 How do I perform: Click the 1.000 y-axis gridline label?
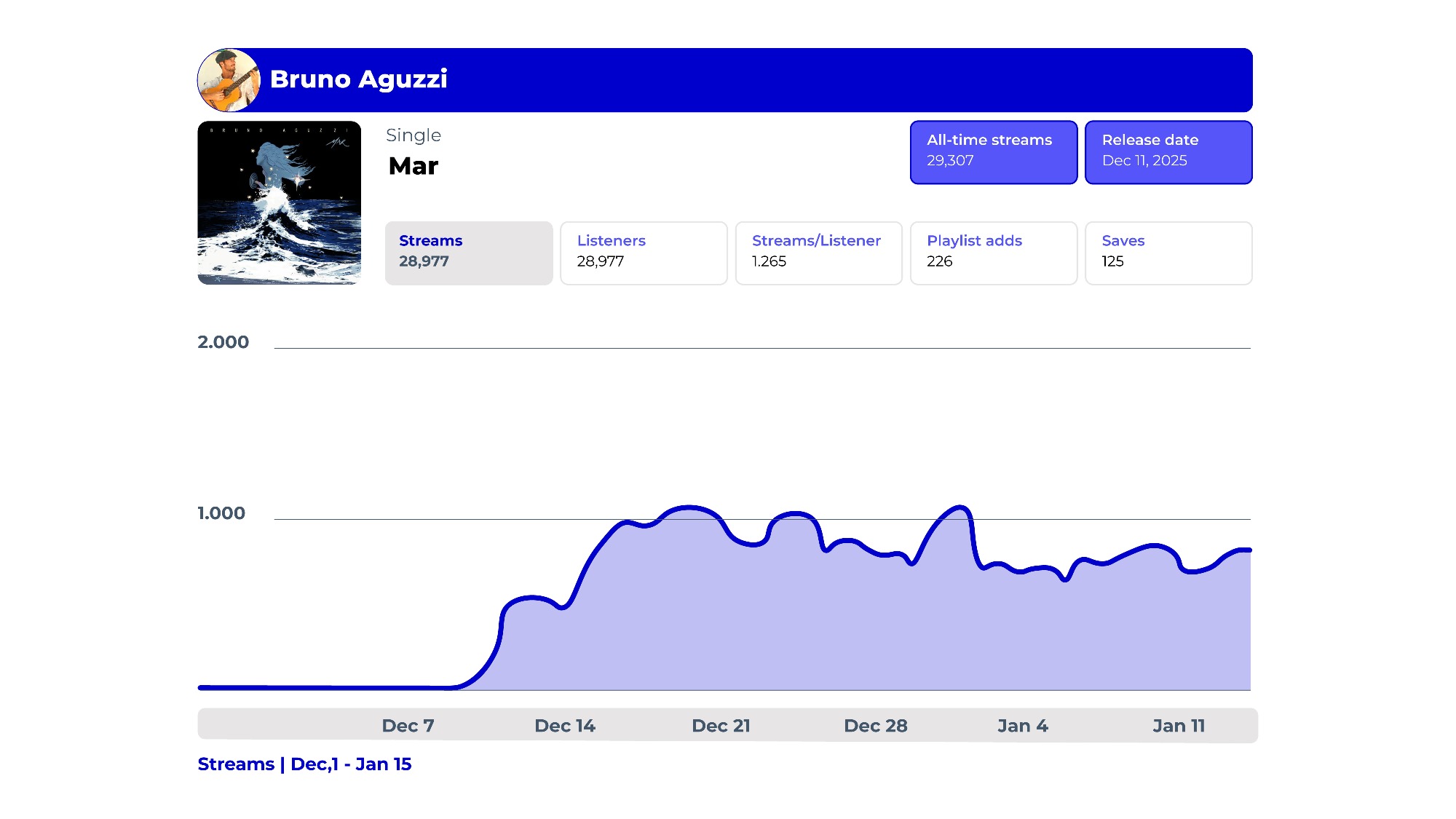[221, 513]
